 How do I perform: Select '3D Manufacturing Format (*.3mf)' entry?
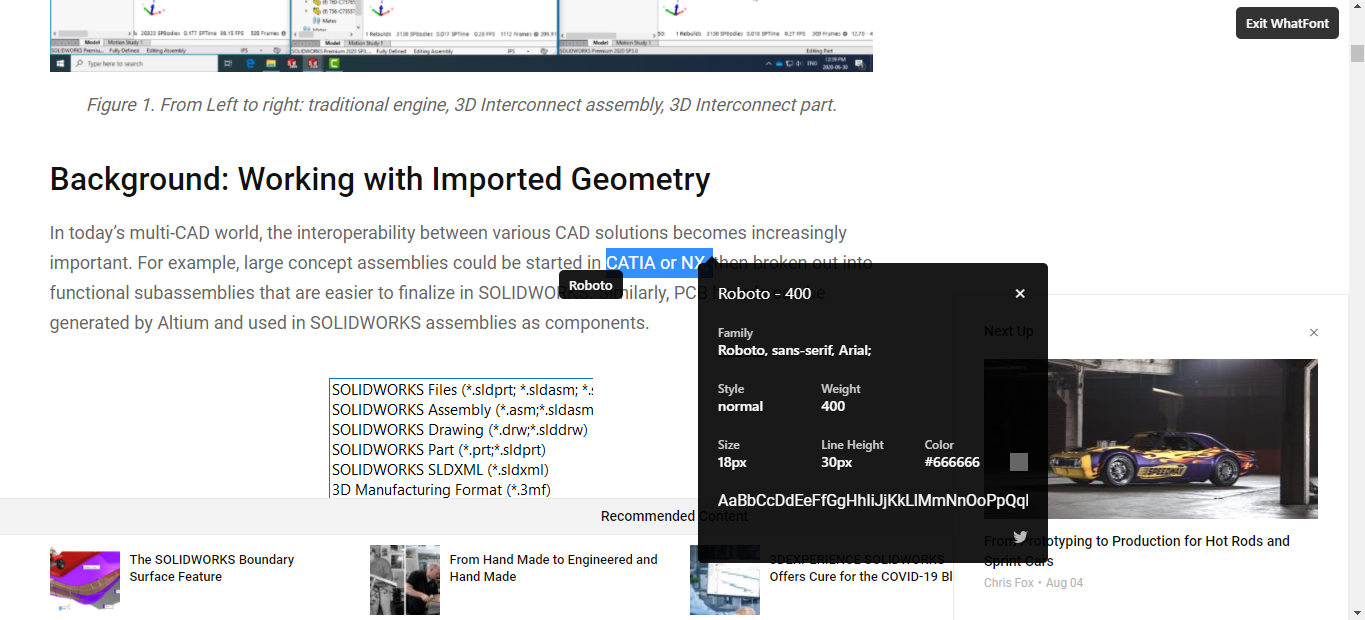[441, 490]
